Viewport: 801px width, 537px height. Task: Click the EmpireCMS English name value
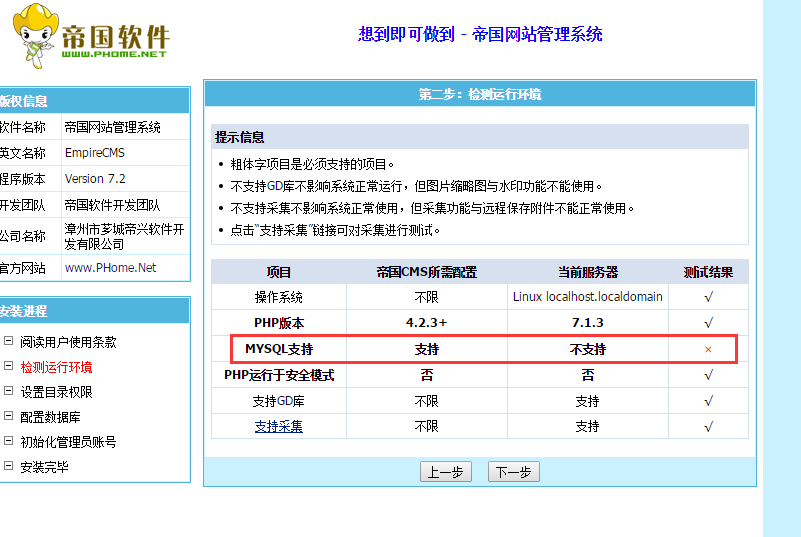pyautogui.click(x=95, y=153)
